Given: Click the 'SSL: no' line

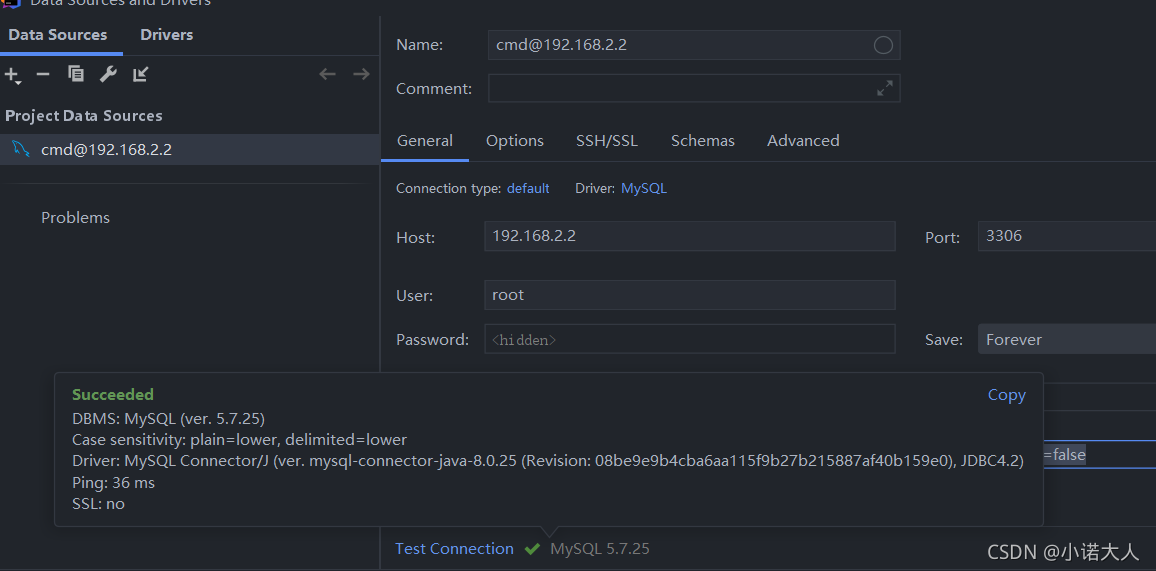Looking at the screenshot, I should [98, 504].
